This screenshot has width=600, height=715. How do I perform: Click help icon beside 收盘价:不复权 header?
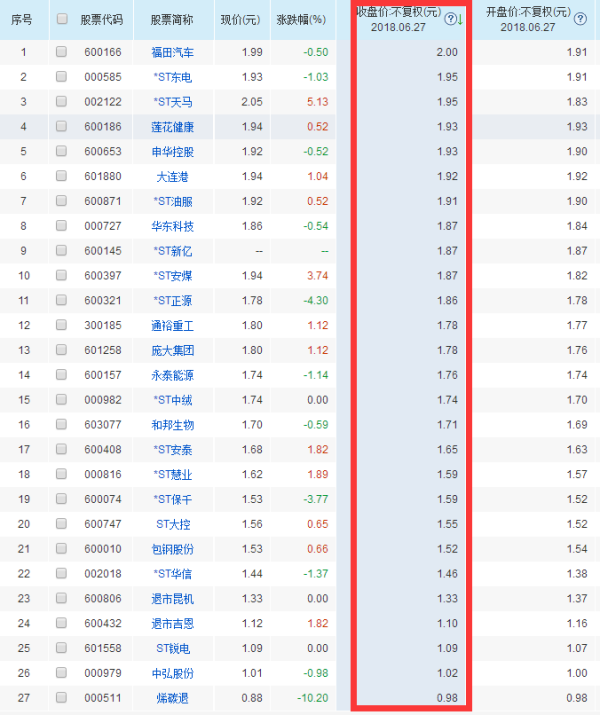pyautogui.click(x=450, y=19)
